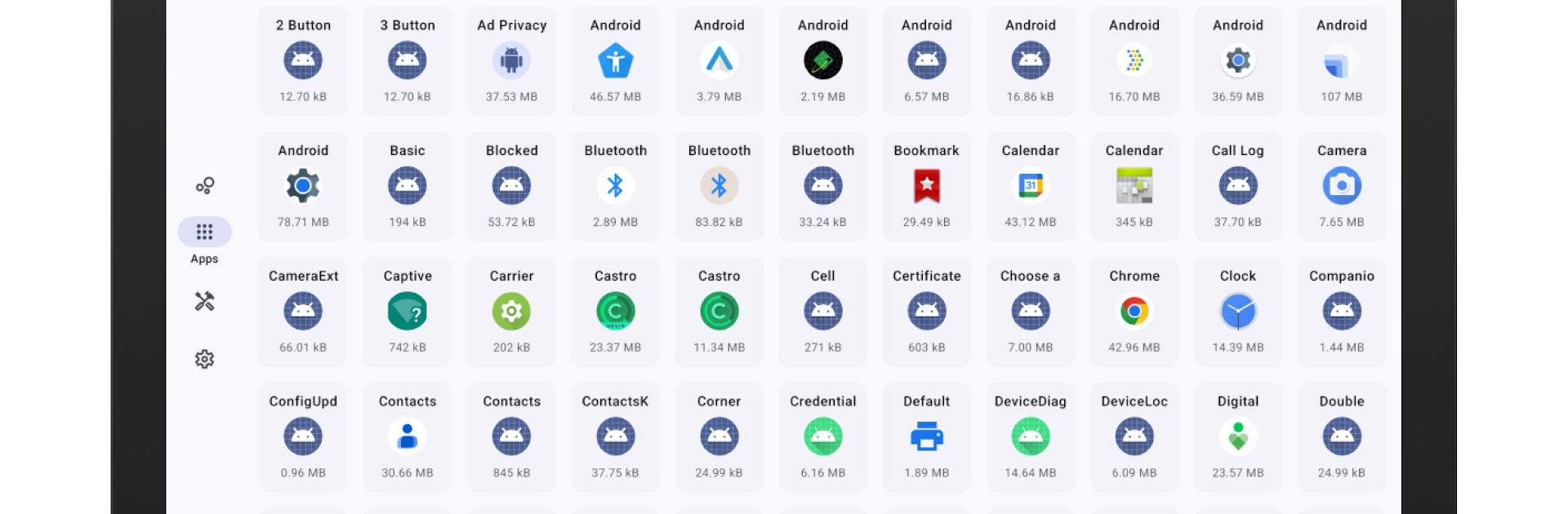The height and width of the screenshot is (514, 1568).
Task: Open the Digital Wellbeing heart icon
Action: (1238, 437)
